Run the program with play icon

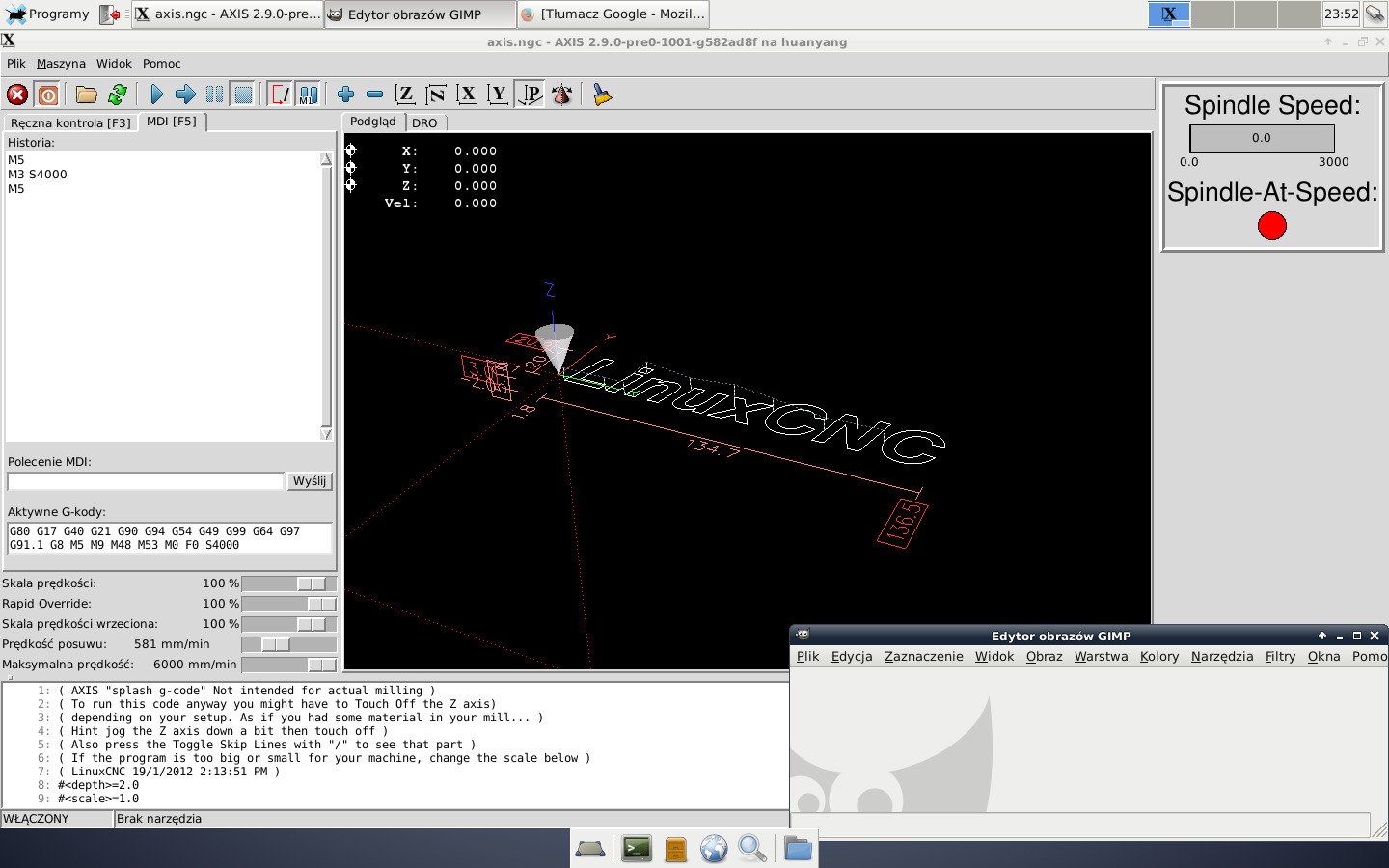[x=156, y=95]
